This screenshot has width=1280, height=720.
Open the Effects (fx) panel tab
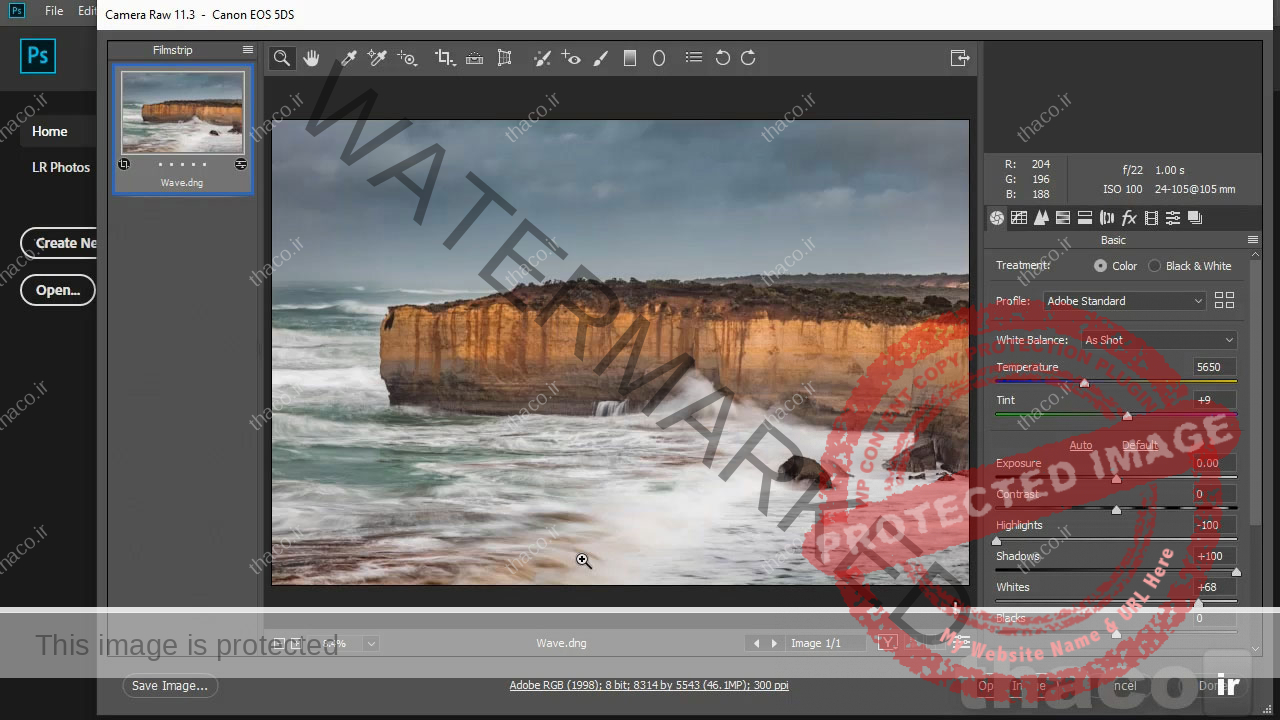click(1129, 218)
